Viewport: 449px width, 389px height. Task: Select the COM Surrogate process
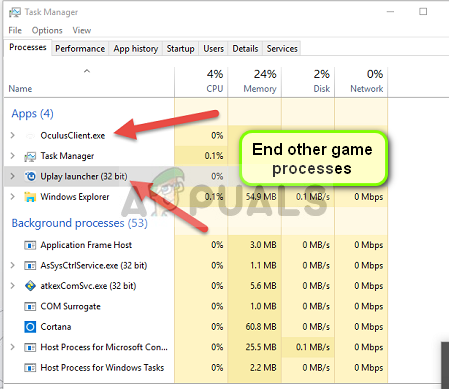[70, 306]
